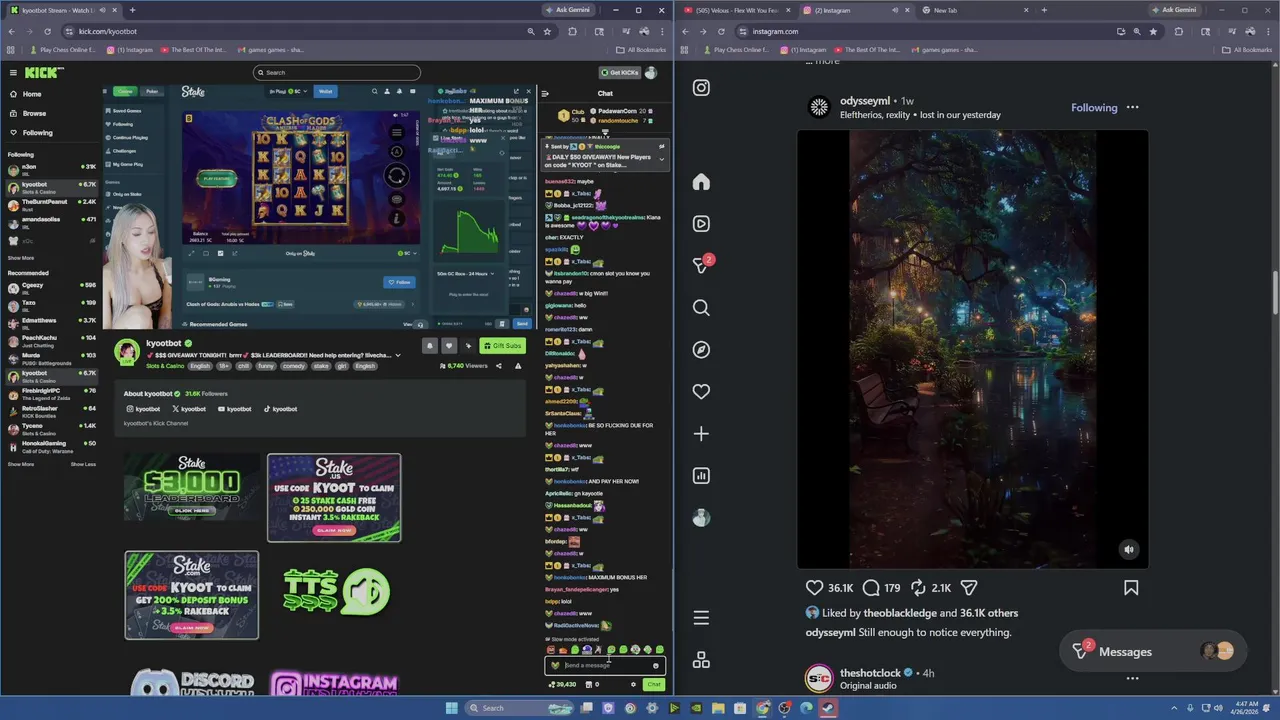Viewport: 1280px width, 720px height.
Task: Open kyootbot Instagram link in About
Action: pos(143,409)
